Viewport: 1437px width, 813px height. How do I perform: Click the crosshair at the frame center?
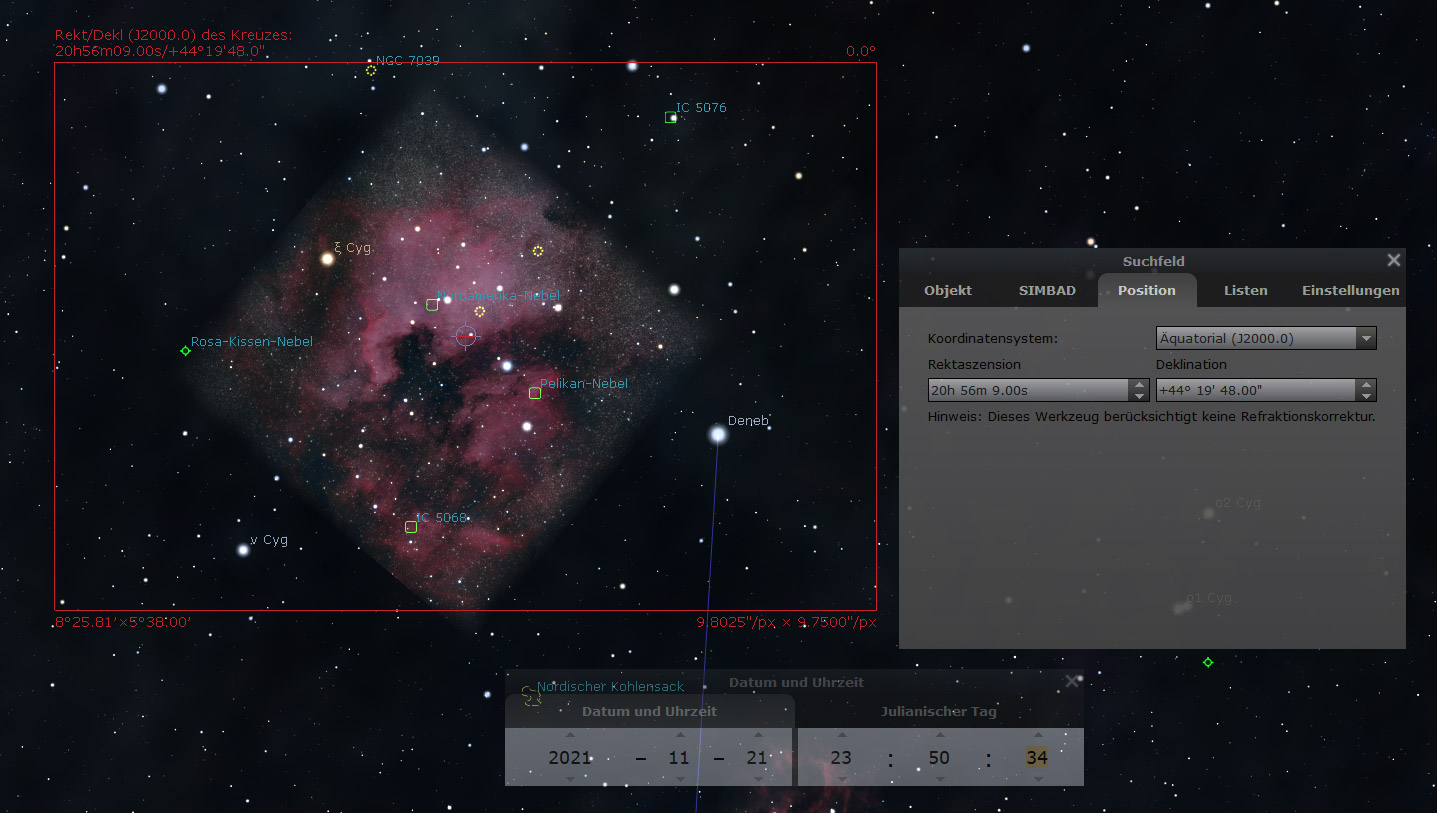click(466, 337)
